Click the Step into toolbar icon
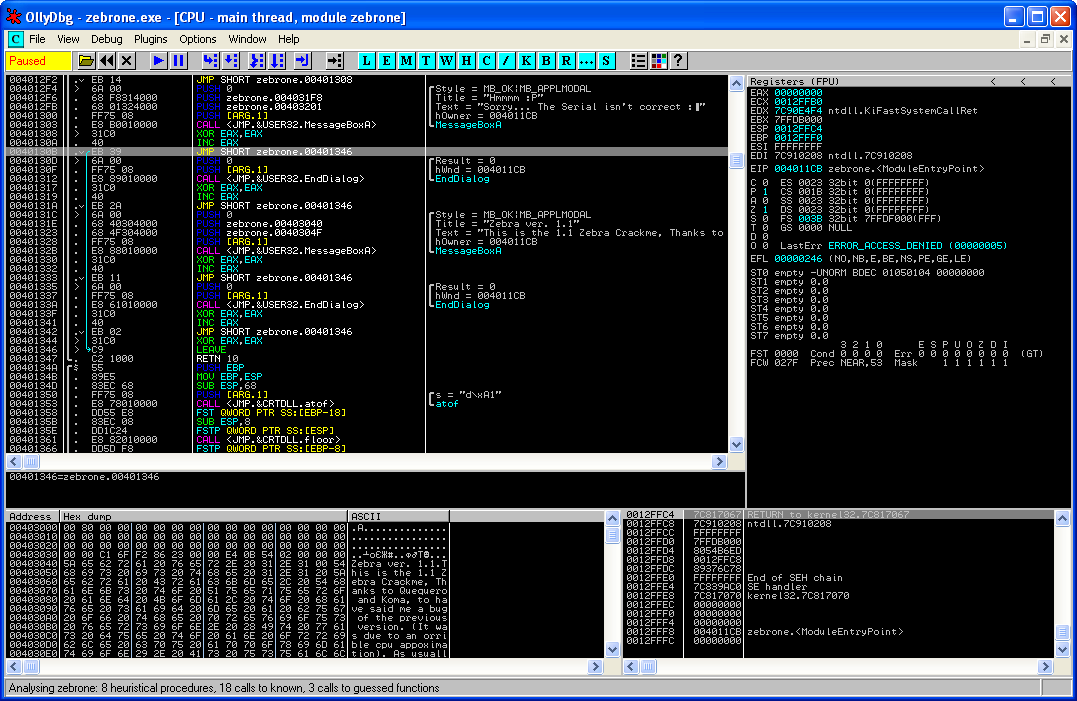 coord(211,60)
